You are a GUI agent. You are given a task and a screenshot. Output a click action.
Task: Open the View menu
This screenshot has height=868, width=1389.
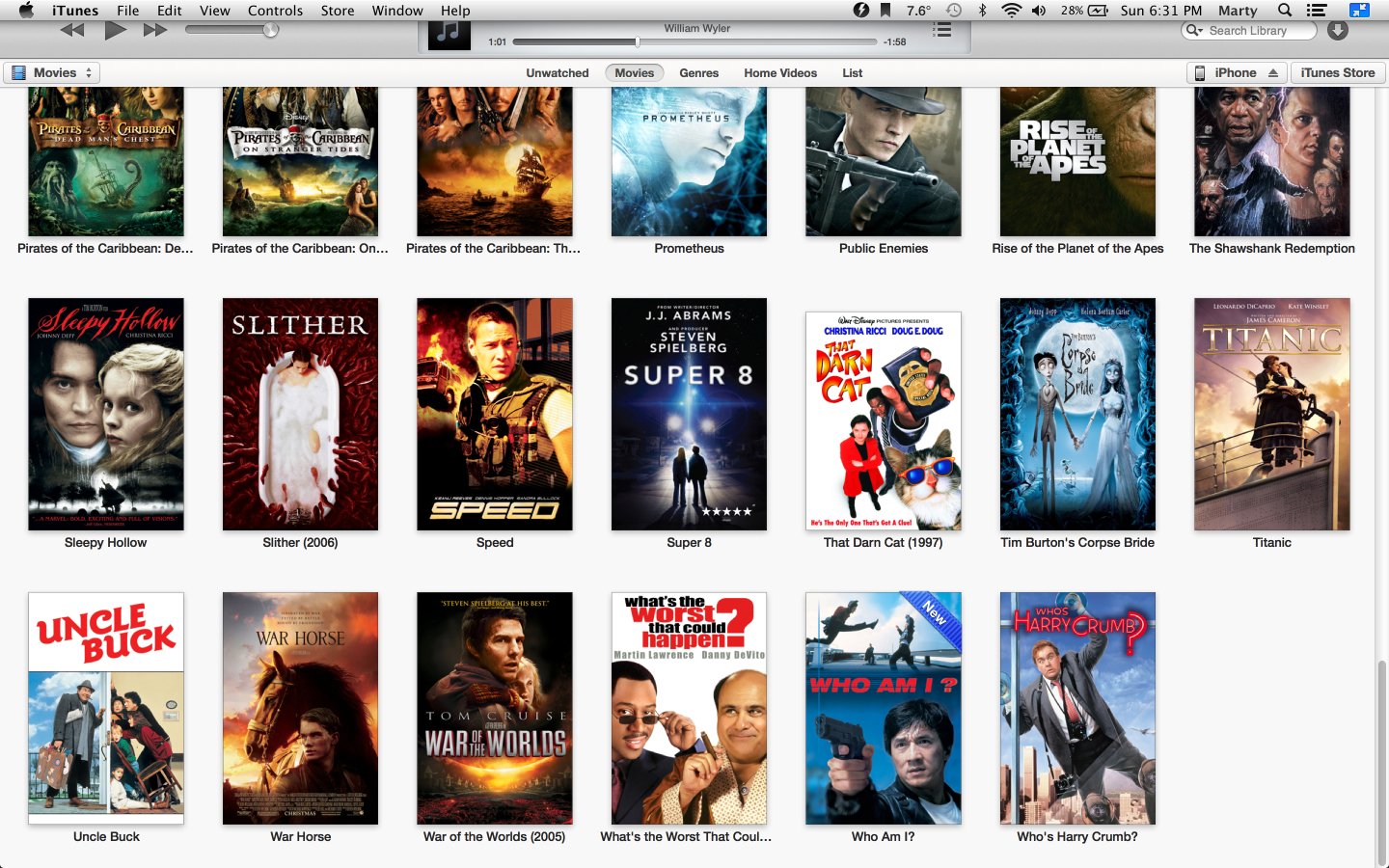coord(215,11)
